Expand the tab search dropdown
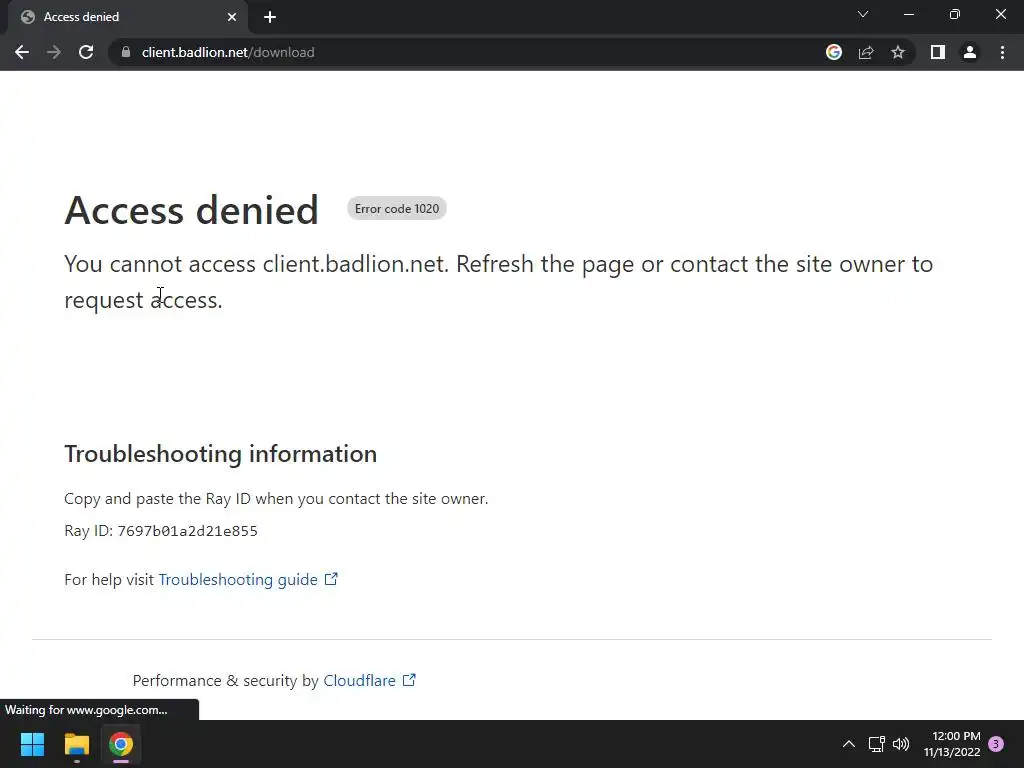 [x=863, y=14]
